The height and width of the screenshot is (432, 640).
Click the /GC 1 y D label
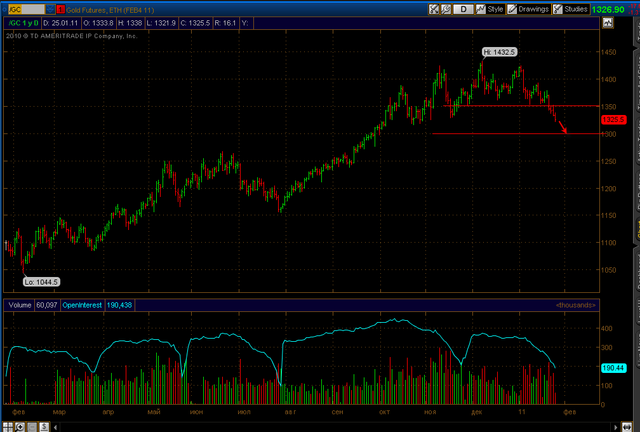click(x=23, y=23)
